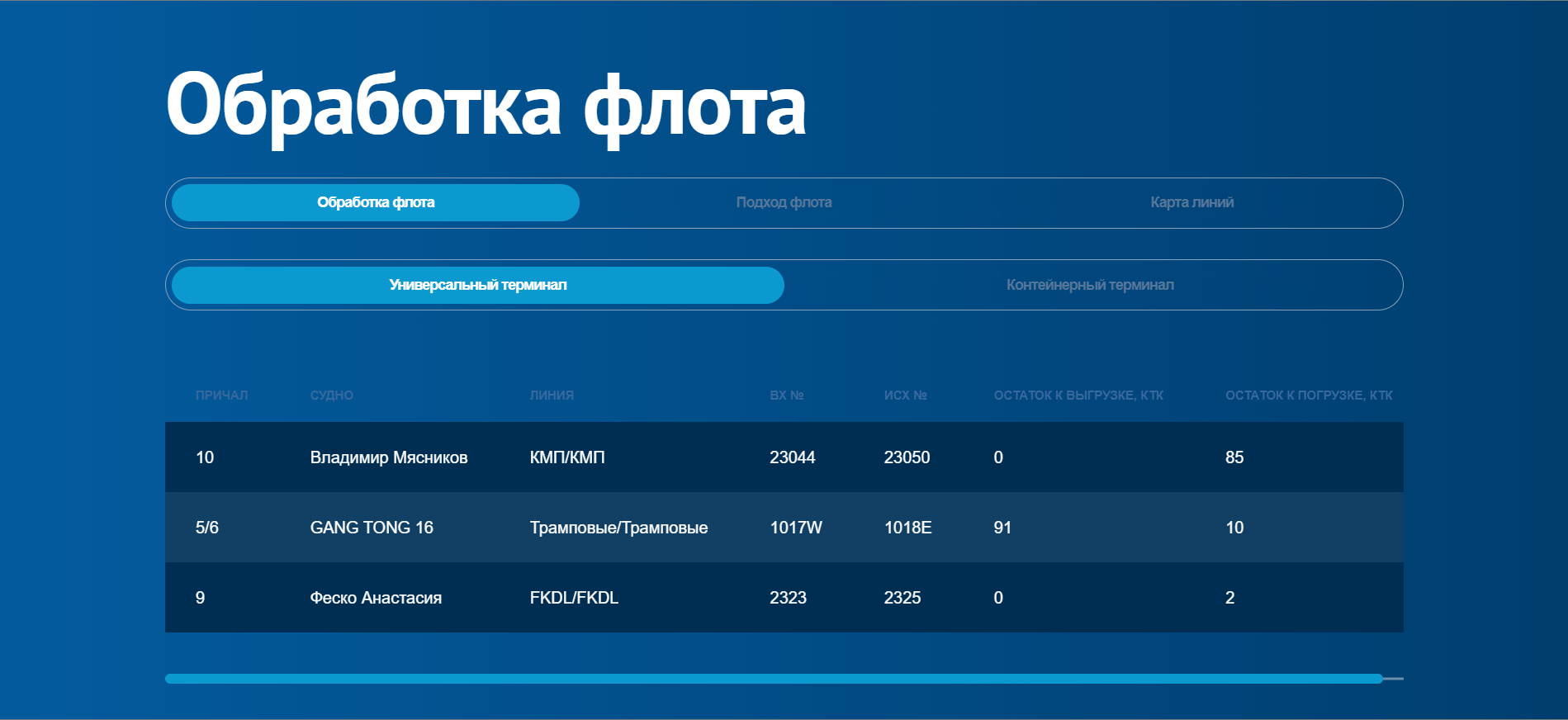Switch to Контейнерный терминал
The height and width of the screenshot is (720, 1568).
coord(1090,285)
